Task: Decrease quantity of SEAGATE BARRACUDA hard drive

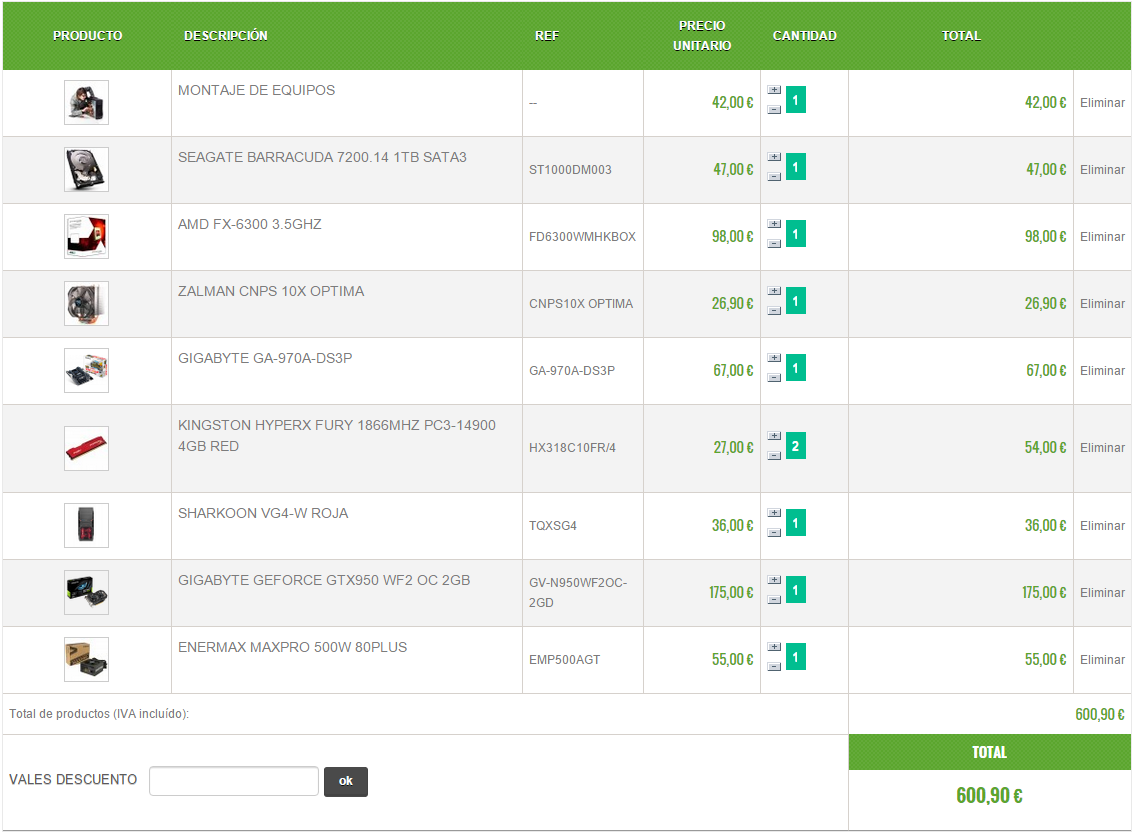Action: click(774, 177)
